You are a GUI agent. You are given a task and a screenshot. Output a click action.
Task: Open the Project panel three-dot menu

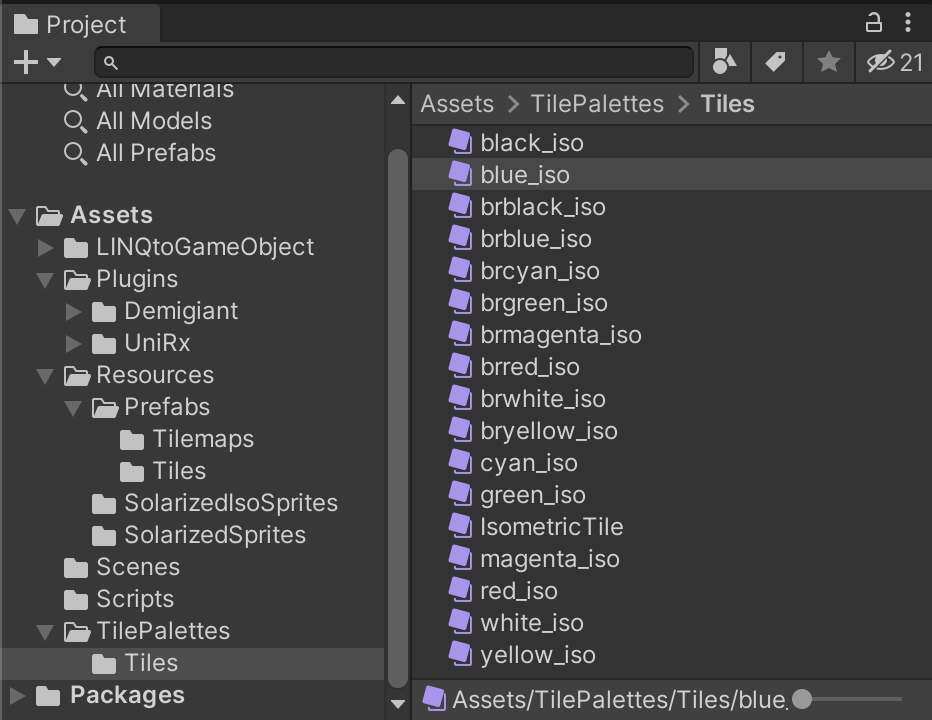[x=908, y=23]
